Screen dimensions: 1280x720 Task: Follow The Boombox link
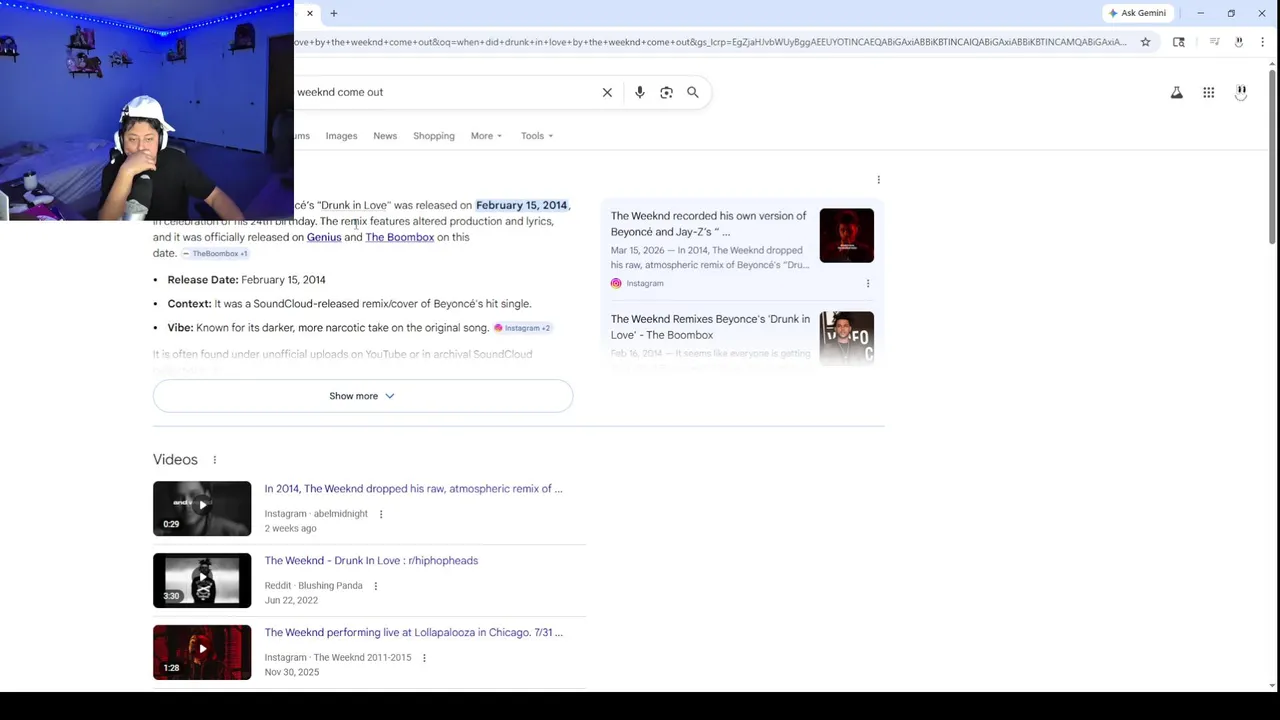tap(400, 237)
